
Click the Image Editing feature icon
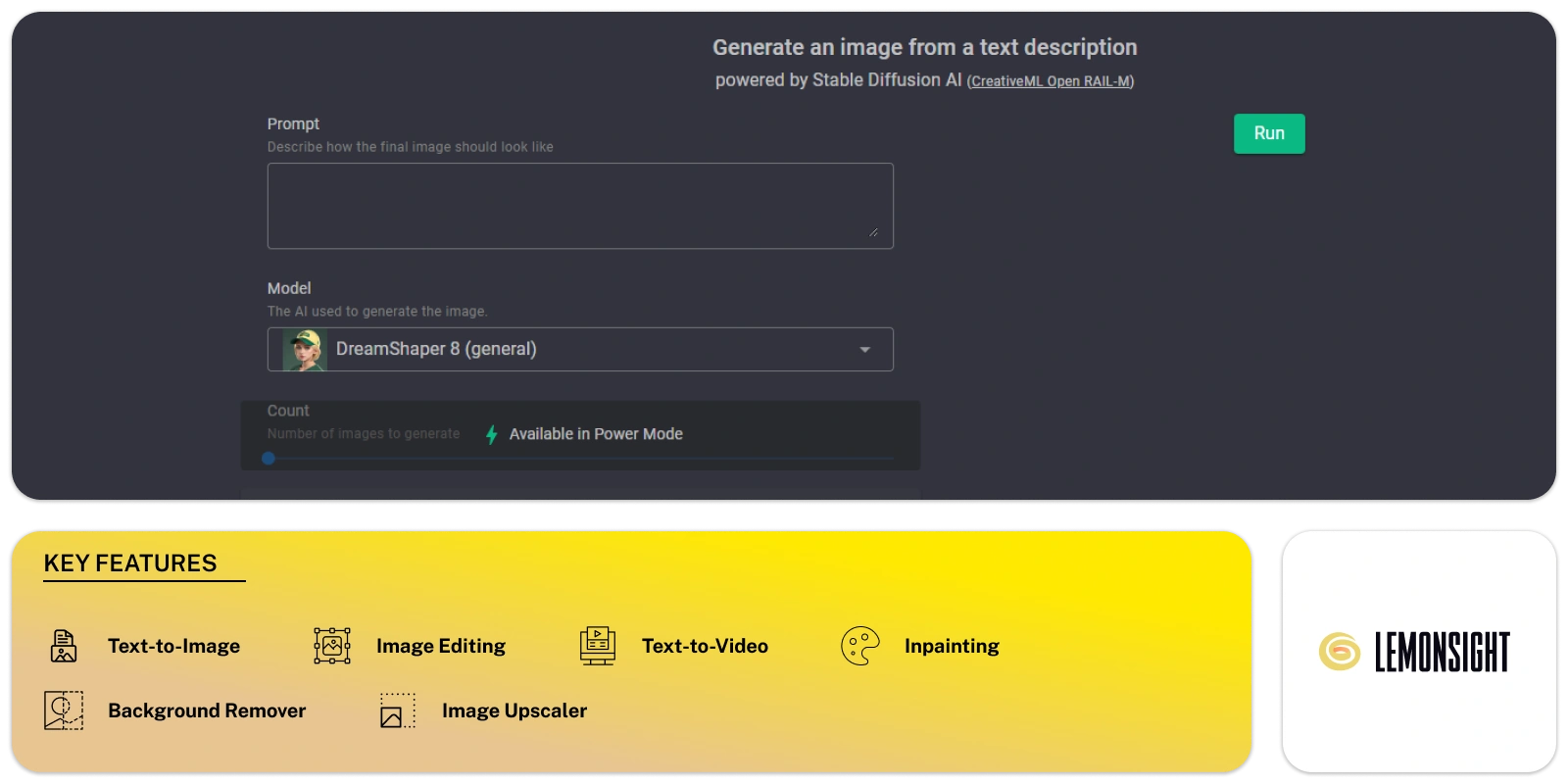(x=332, y=646)
